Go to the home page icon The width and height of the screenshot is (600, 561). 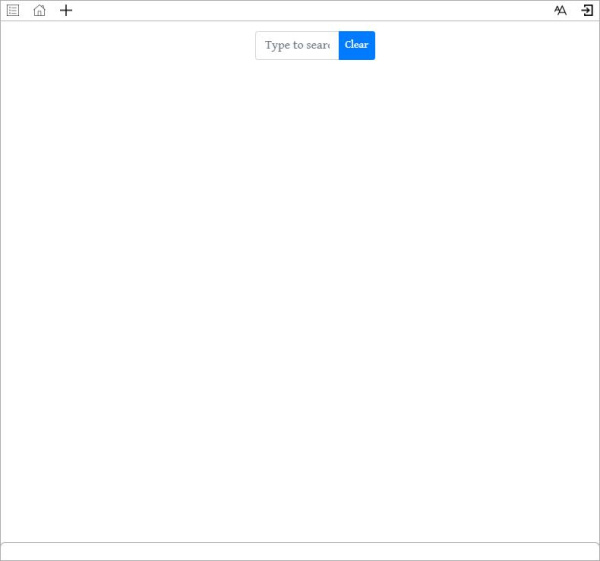(39, 10)
